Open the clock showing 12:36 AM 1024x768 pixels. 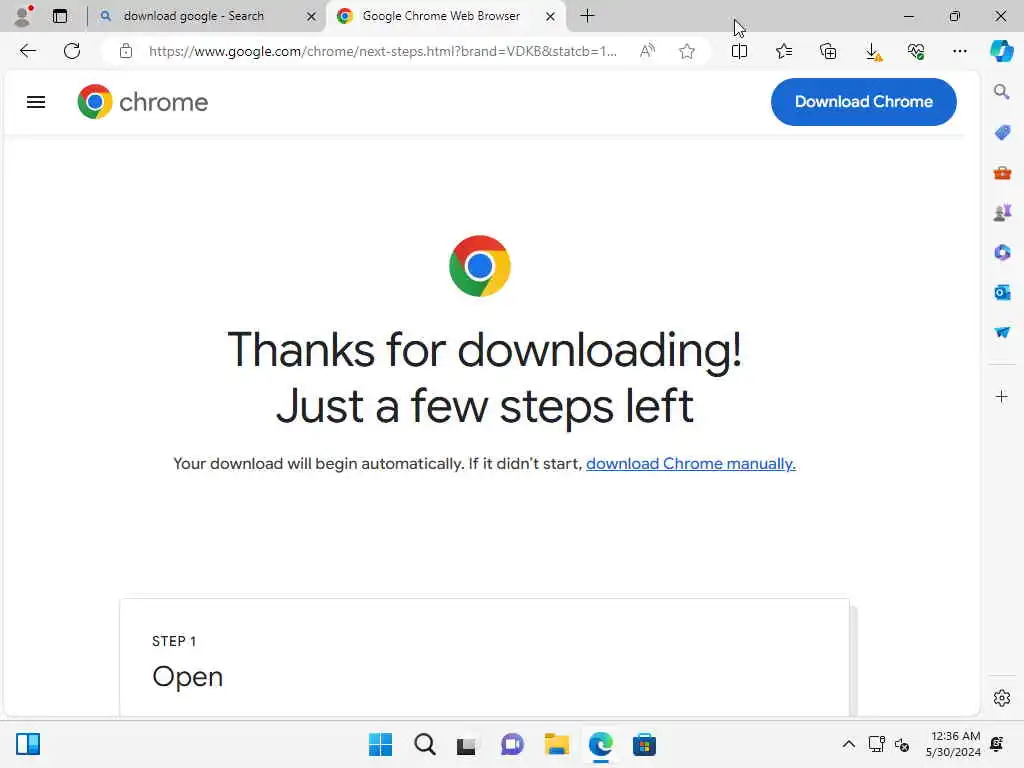(x=953, y=744)
